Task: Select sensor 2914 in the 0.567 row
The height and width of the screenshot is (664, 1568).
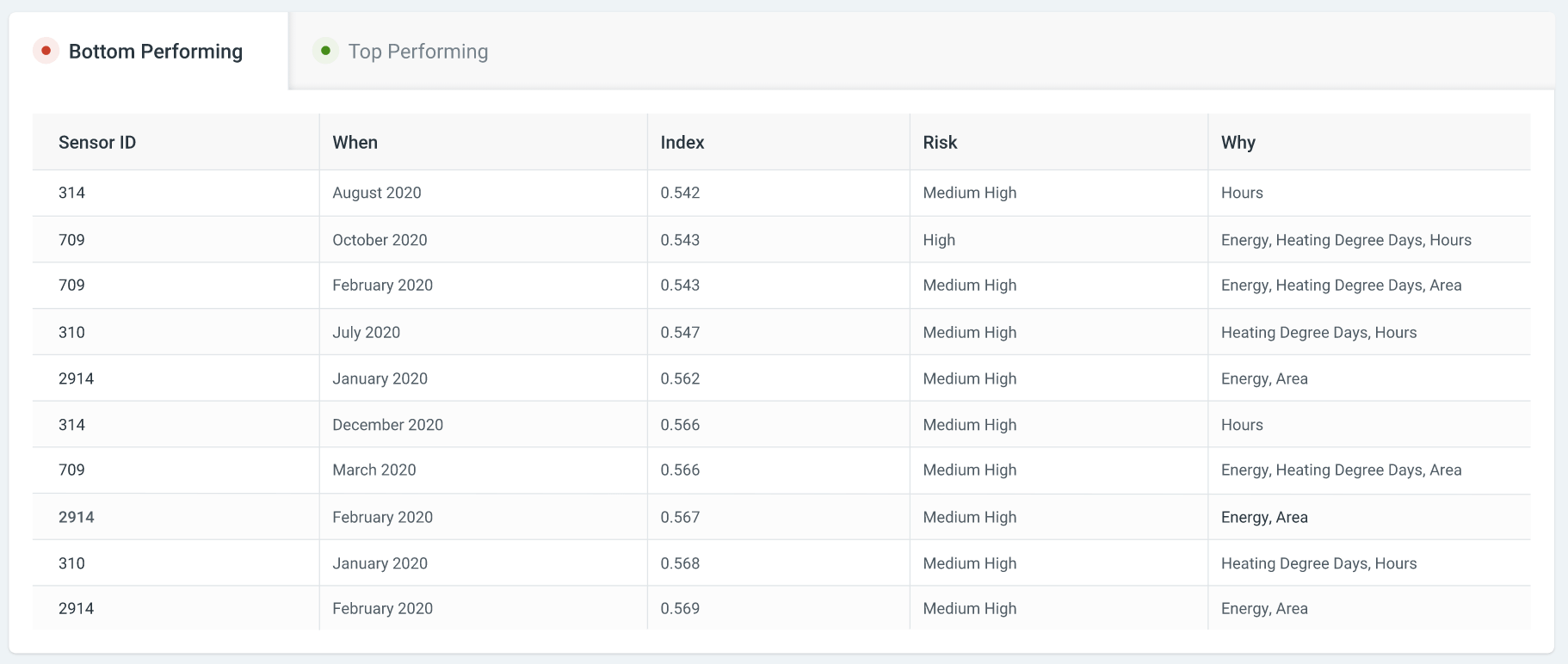Action: (76, 518)
